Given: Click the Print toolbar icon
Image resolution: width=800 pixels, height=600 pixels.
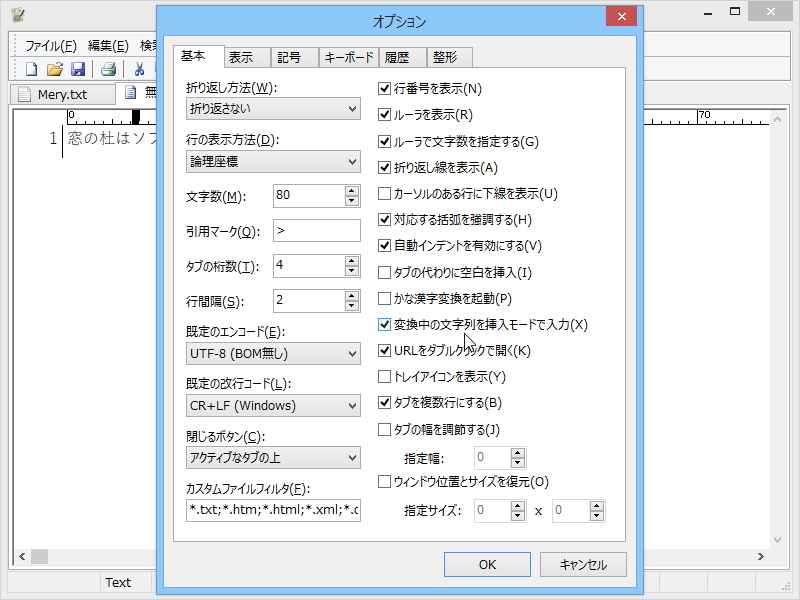Looking at the screenshot, I should pyautogui.click(x=107, y=68).
